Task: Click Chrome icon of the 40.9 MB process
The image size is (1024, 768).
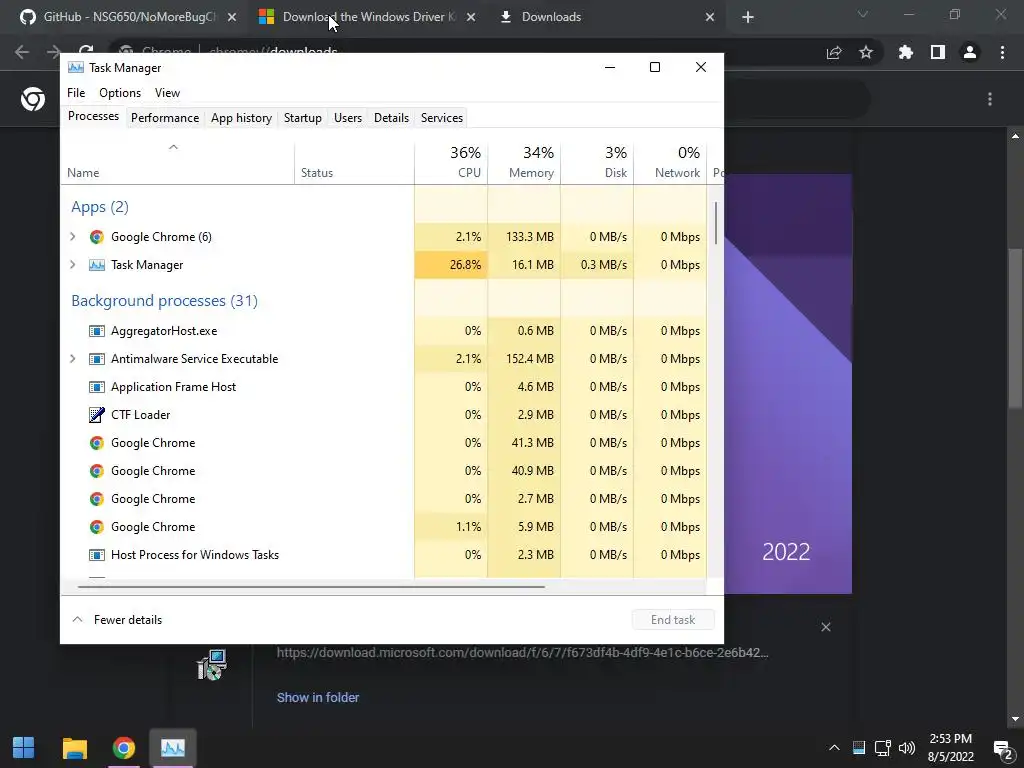Action: 97,471
